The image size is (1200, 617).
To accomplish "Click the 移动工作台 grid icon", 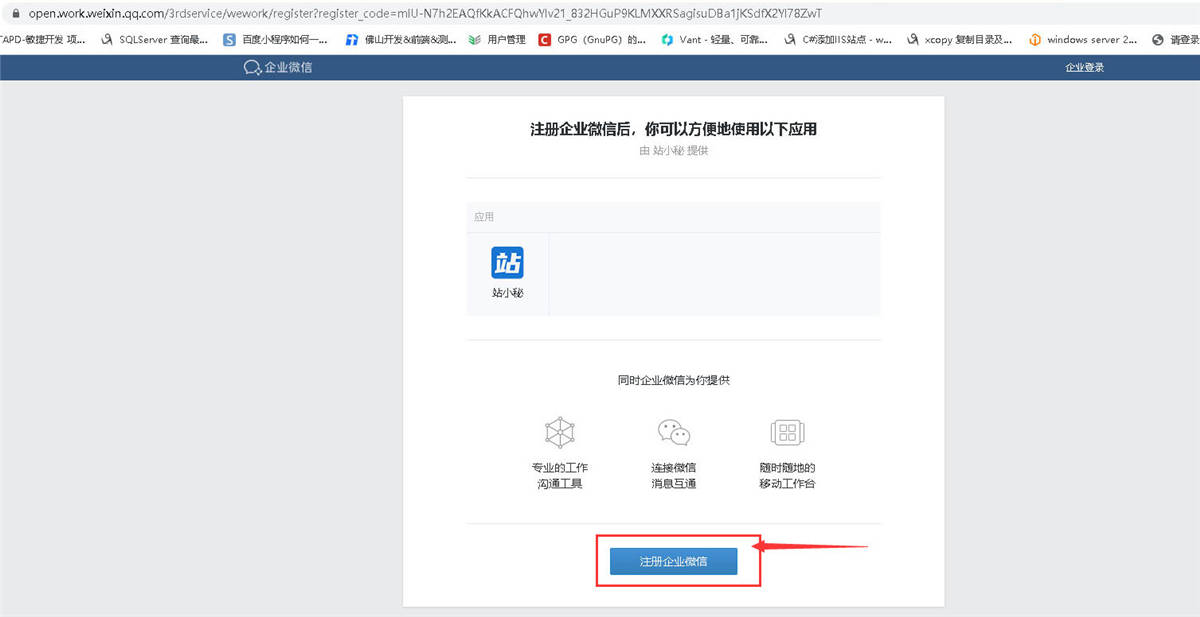I will (788, 432).
